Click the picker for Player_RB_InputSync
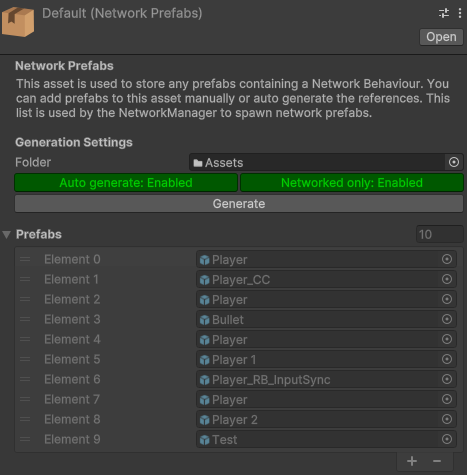The width and height of the screenshot is (467, 475). pos(447,379)
